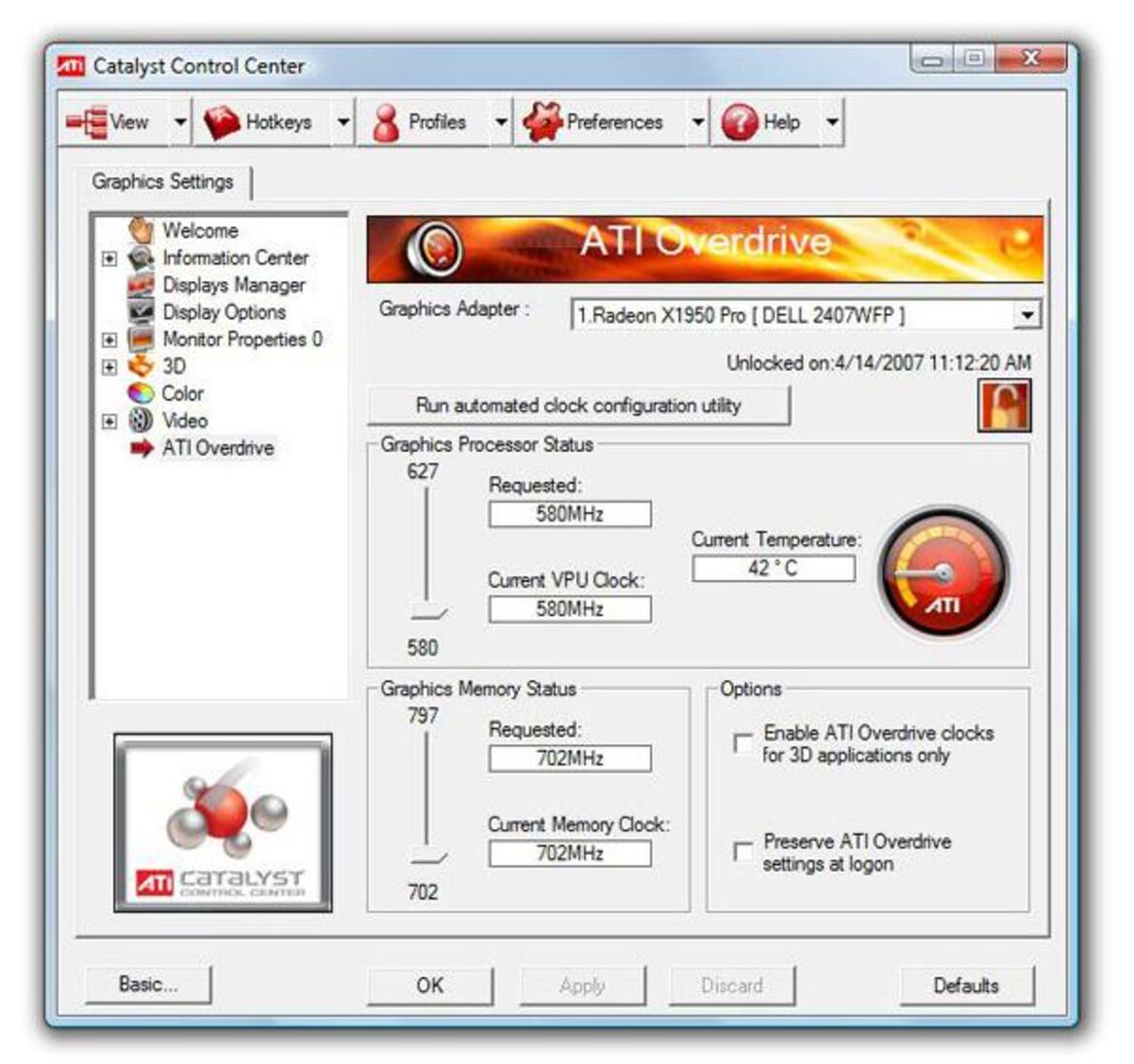Click the Help question mark icon

(x=739, y=122)
